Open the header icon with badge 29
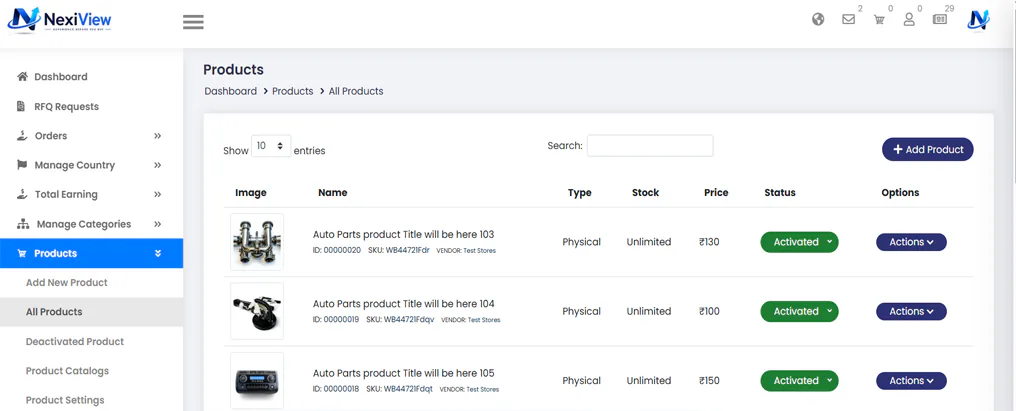 (940, 19)
